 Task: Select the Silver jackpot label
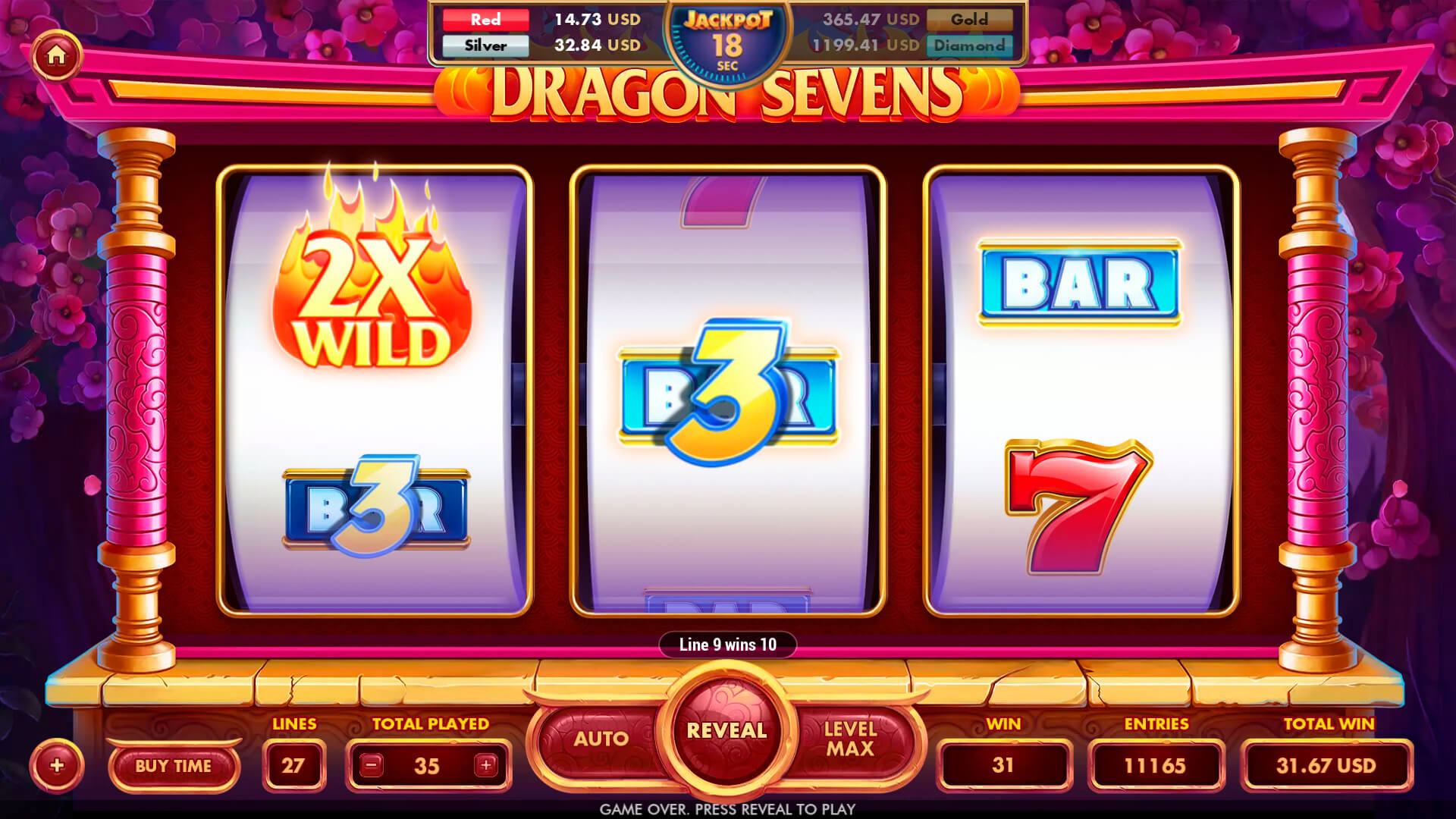click(485, 45)
